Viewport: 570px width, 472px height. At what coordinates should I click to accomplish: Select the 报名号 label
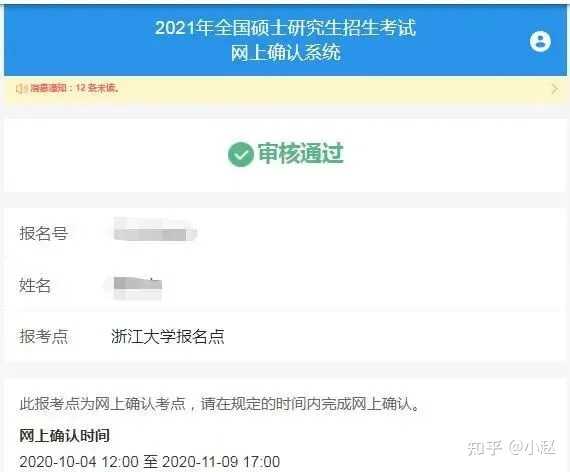point(44,233)
